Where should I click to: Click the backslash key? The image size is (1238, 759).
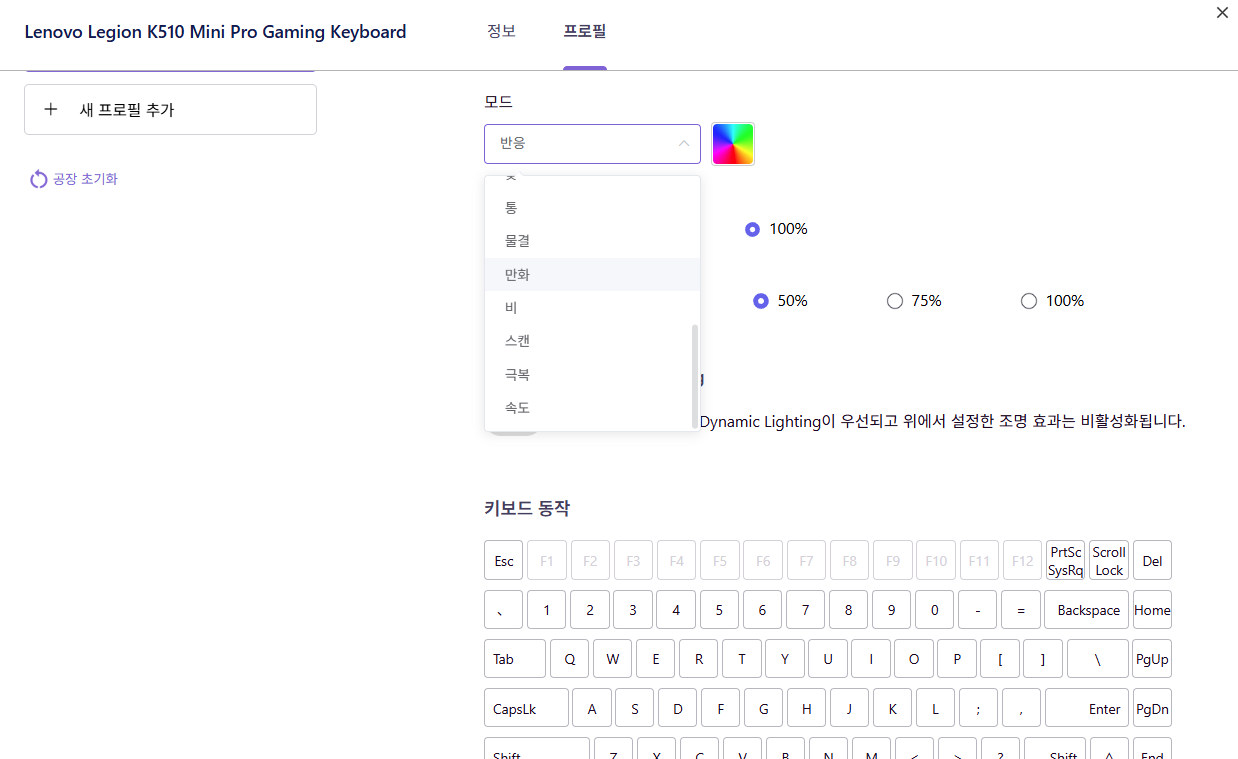pyautogui.click(x=1098, y=659)
